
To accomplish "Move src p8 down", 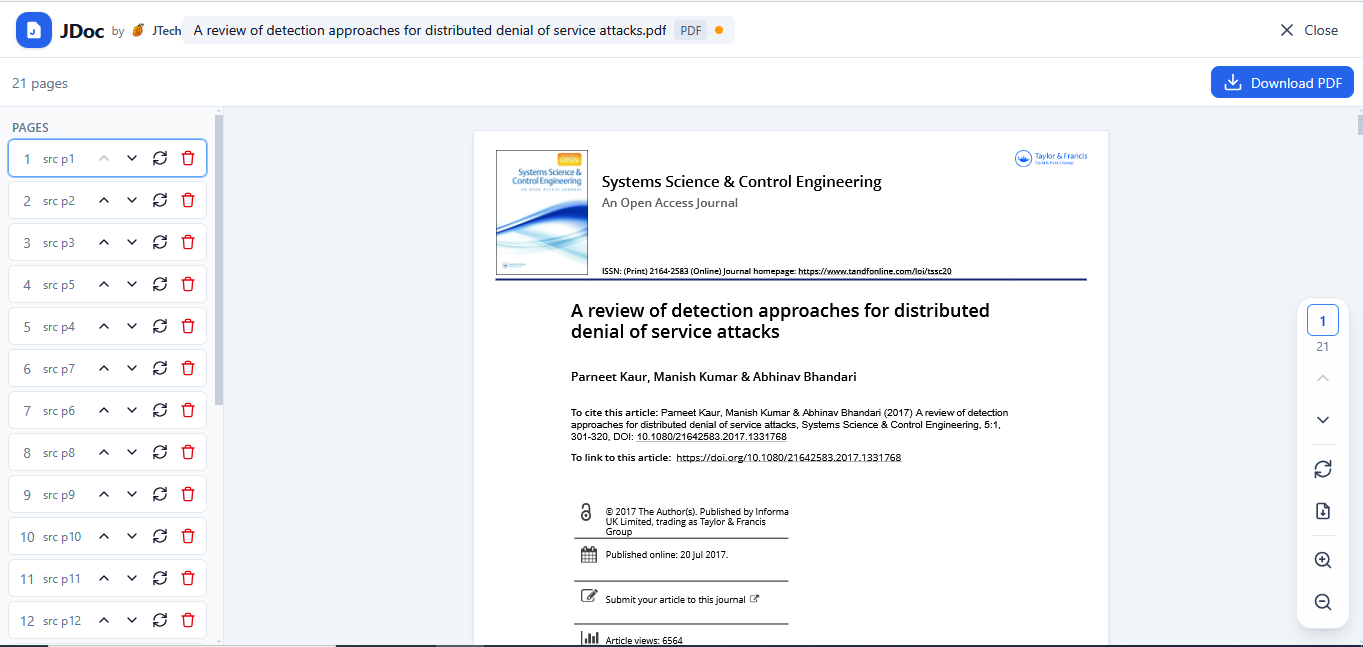I will click(x=132, y=452).
